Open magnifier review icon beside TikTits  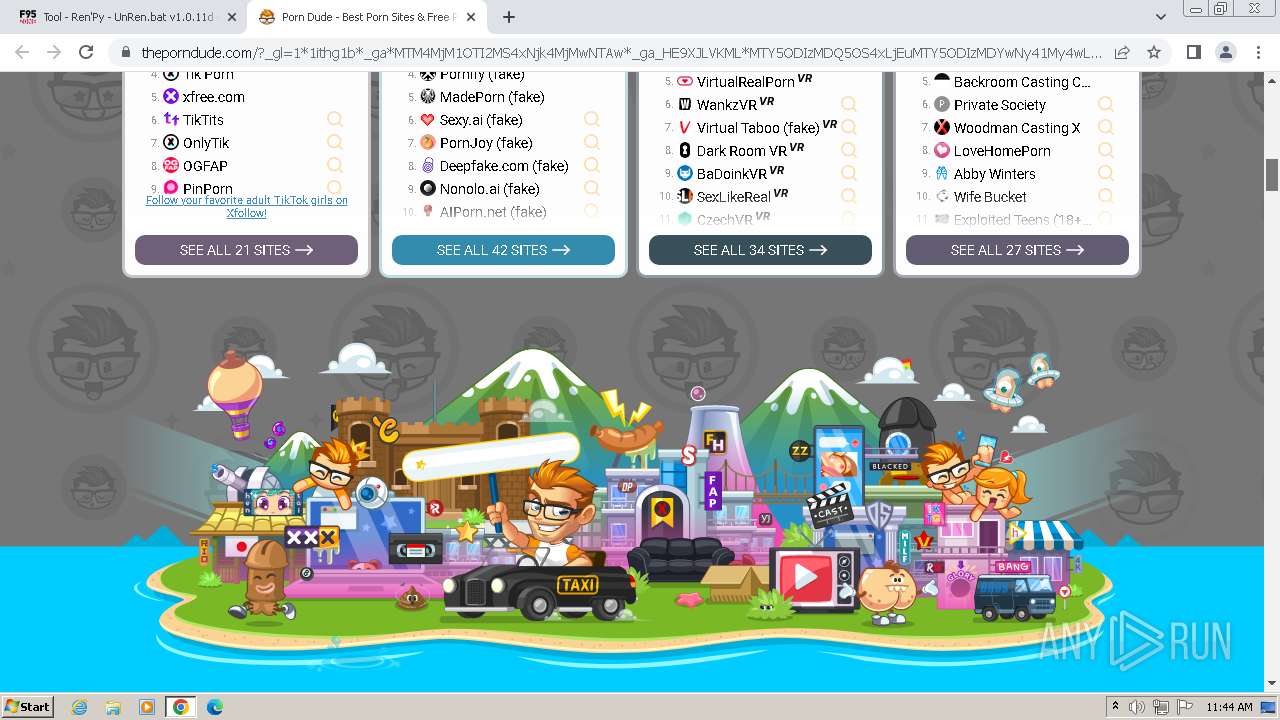point(335,119)
